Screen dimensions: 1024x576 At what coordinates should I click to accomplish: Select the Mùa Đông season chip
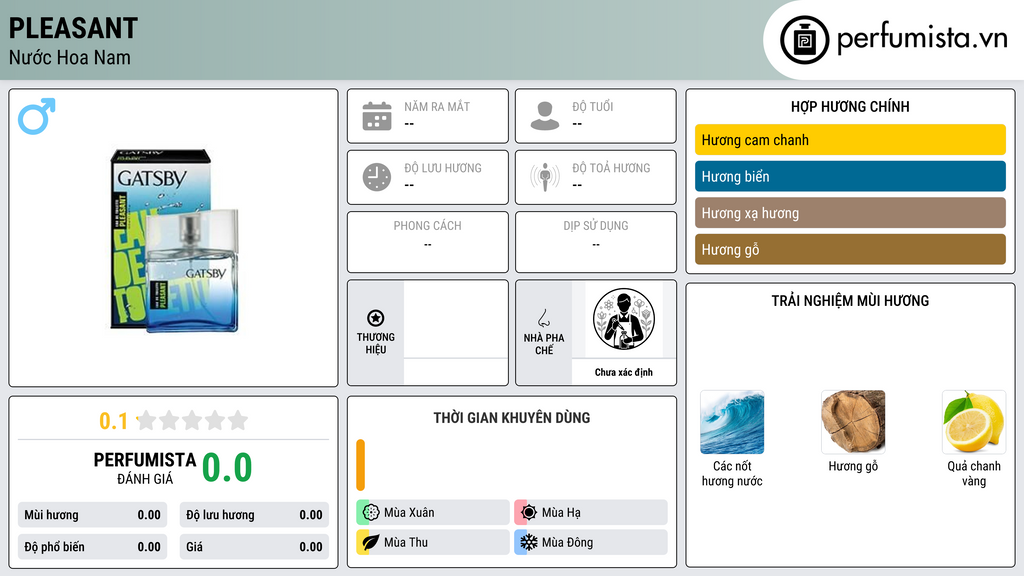point(591,542)
